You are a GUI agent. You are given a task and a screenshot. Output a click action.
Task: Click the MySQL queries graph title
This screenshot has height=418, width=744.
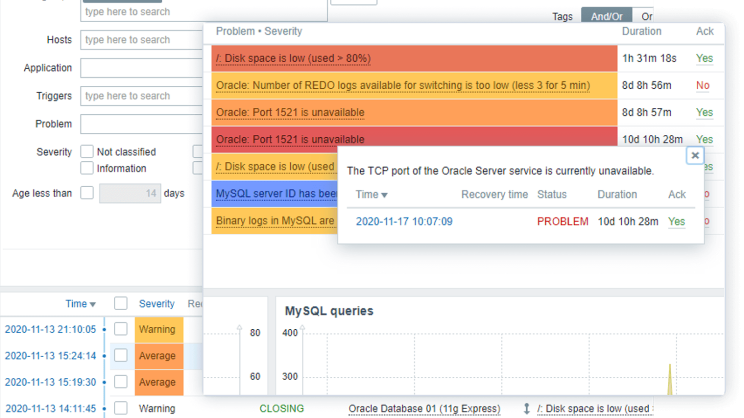(329, 311)
